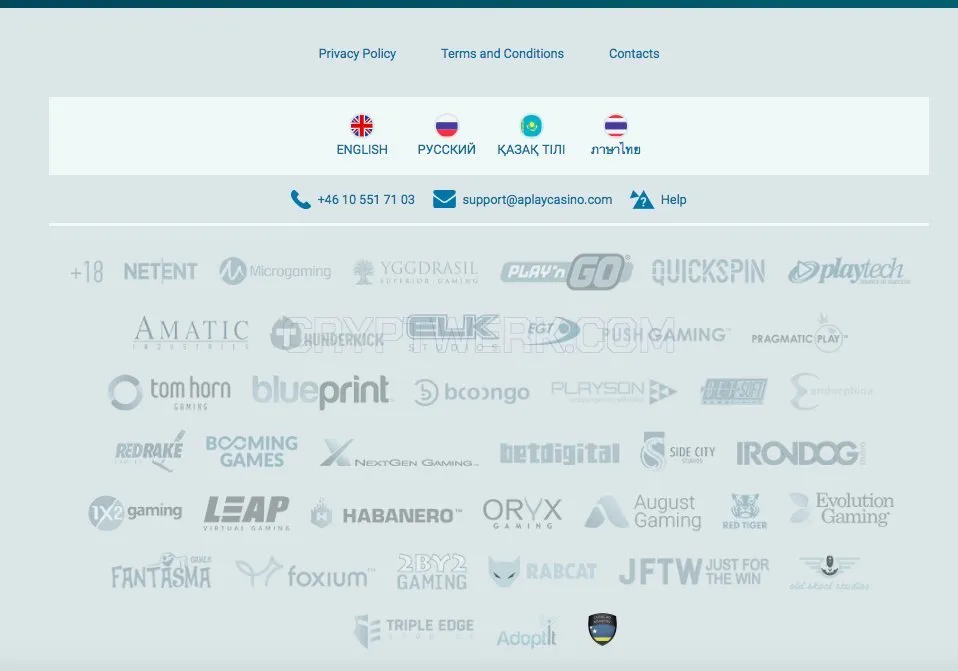958x671 pixels.
Task: Pick the Kazakhstan flag icon
Action: [531, 126]
